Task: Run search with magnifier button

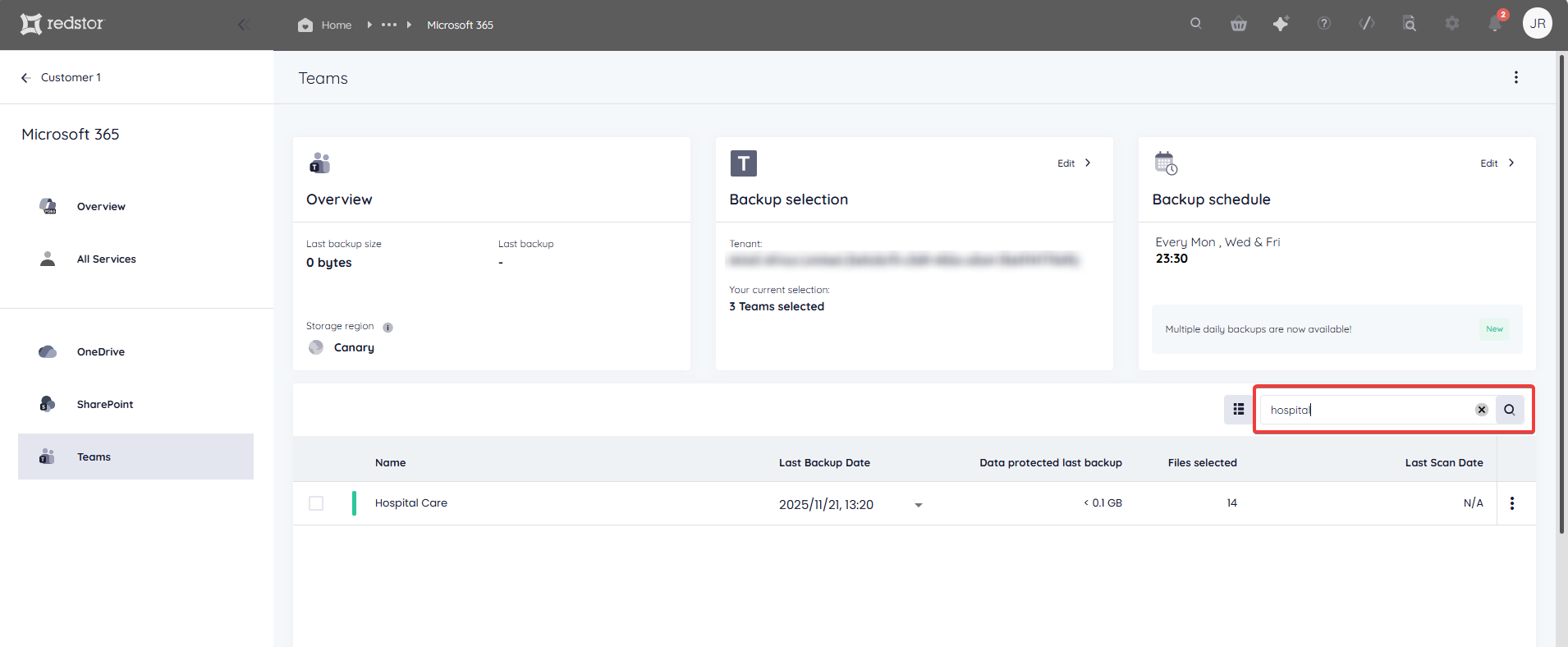Action: coord(1510,410)
